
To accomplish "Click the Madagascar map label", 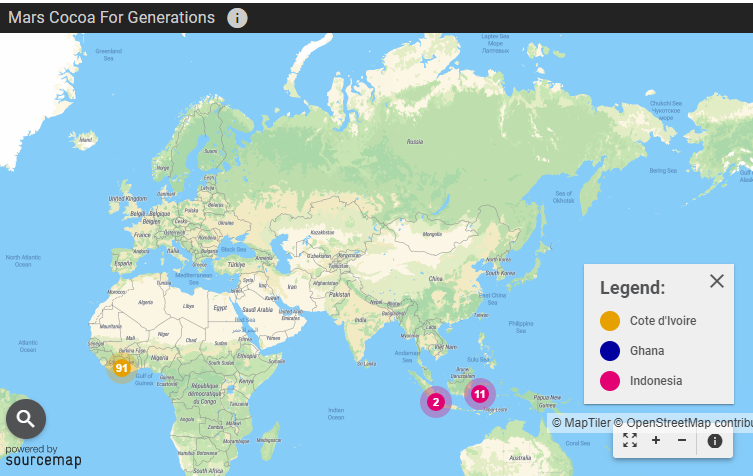I will [269, 440].
